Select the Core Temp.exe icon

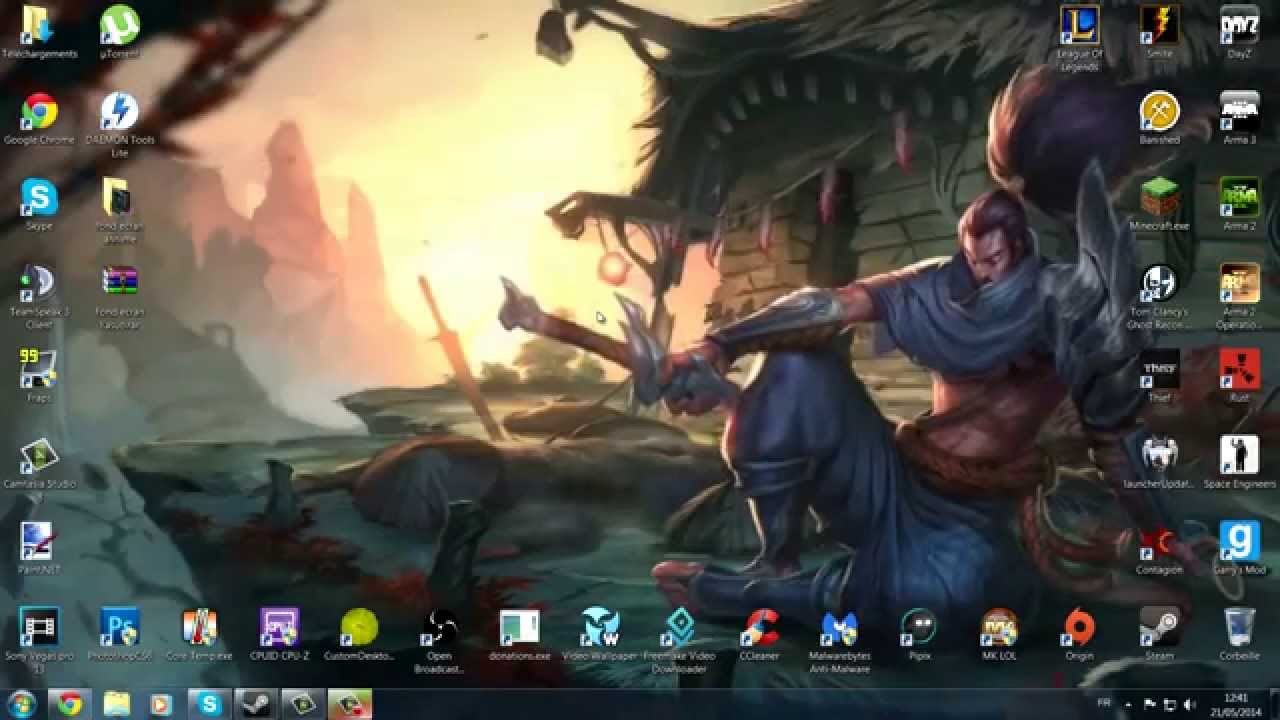[x=199, y=635]
